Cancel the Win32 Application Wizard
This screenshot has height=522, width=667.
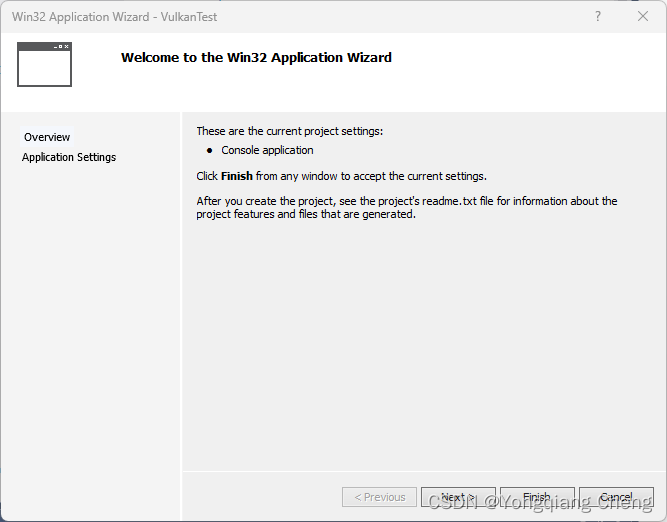pos(616,497)
